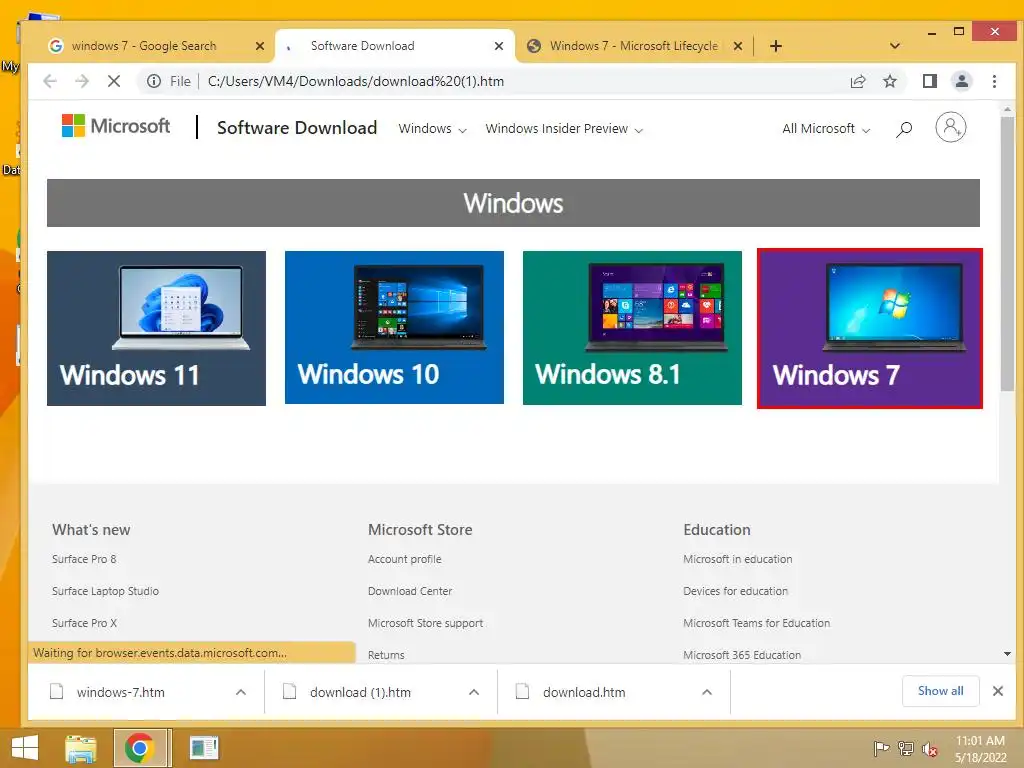Open Surface Pro X link

tap(84, 623)
